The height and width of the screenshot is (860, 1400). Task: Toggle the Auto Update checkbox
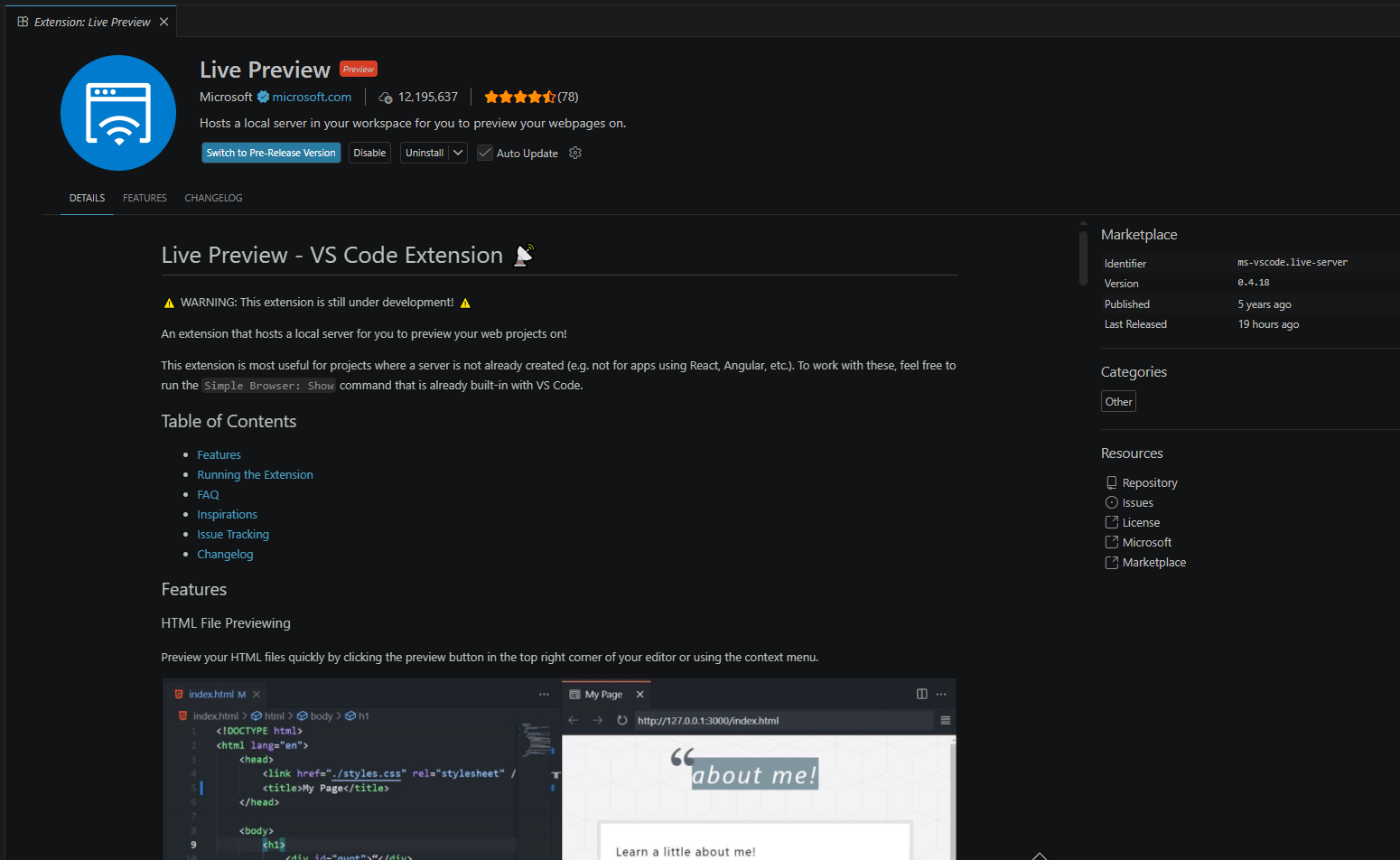pyautogui.click(x=485, y=153)
